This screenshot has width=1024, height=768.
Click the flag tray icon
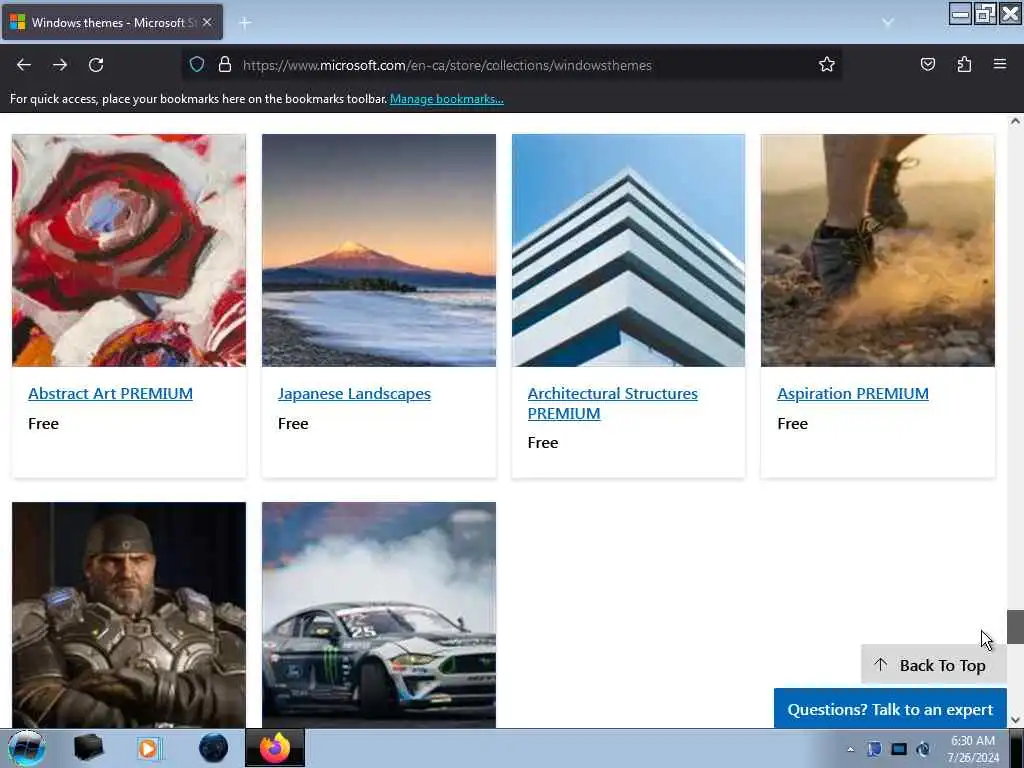(874, 749)
